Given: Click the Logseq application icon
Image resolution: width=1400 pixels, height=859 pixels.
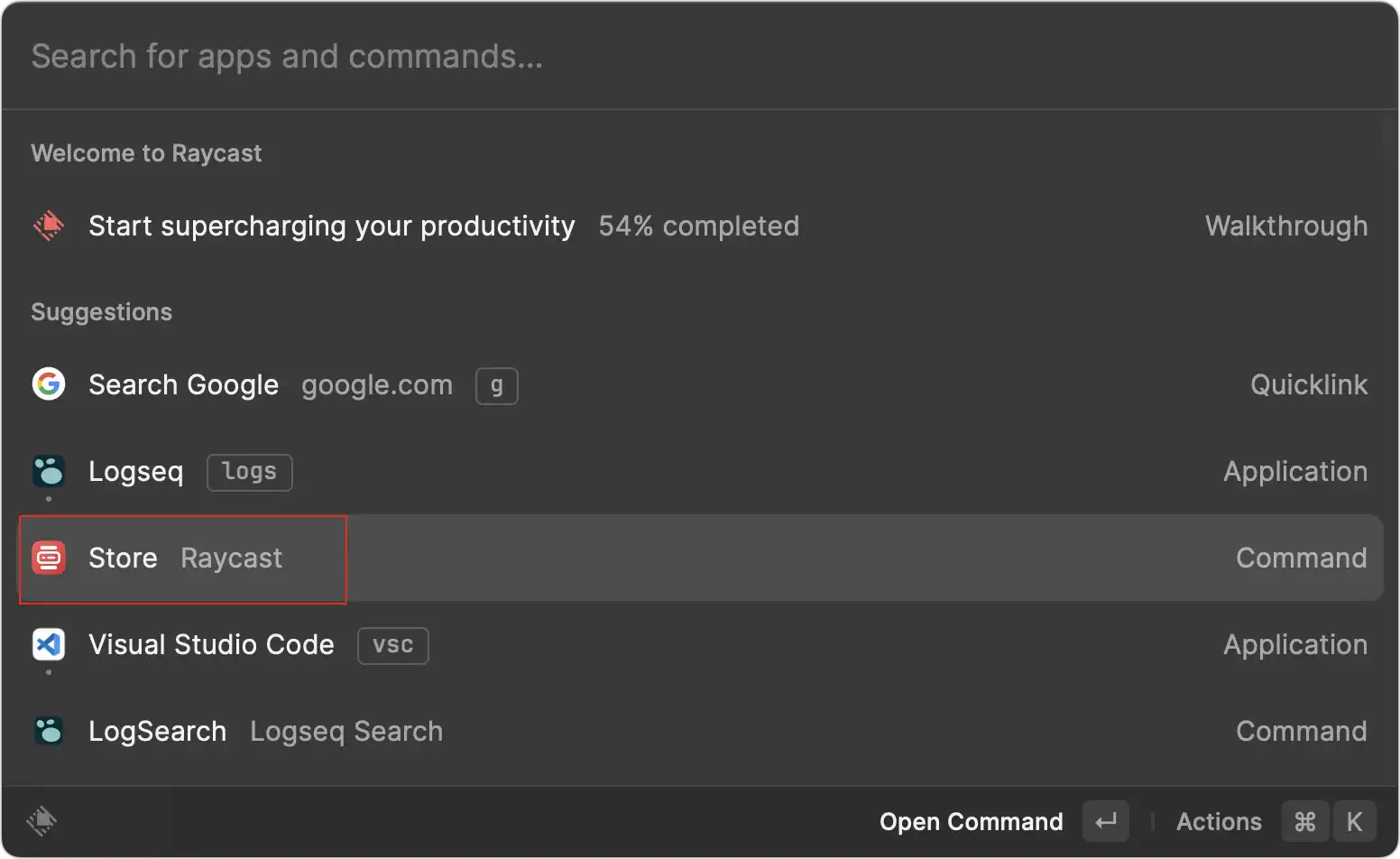Looking at the screenshot, I should coord(49,471).
